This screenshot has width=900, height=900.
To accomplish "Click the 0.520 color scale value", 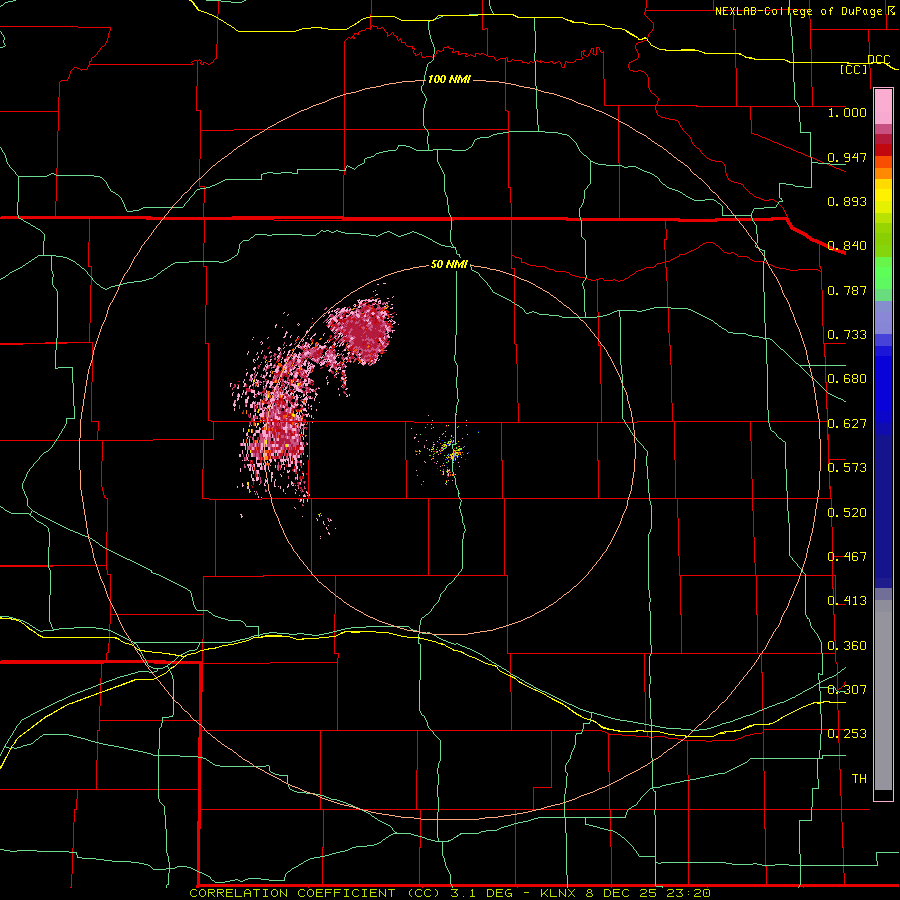I will (847, 513).
